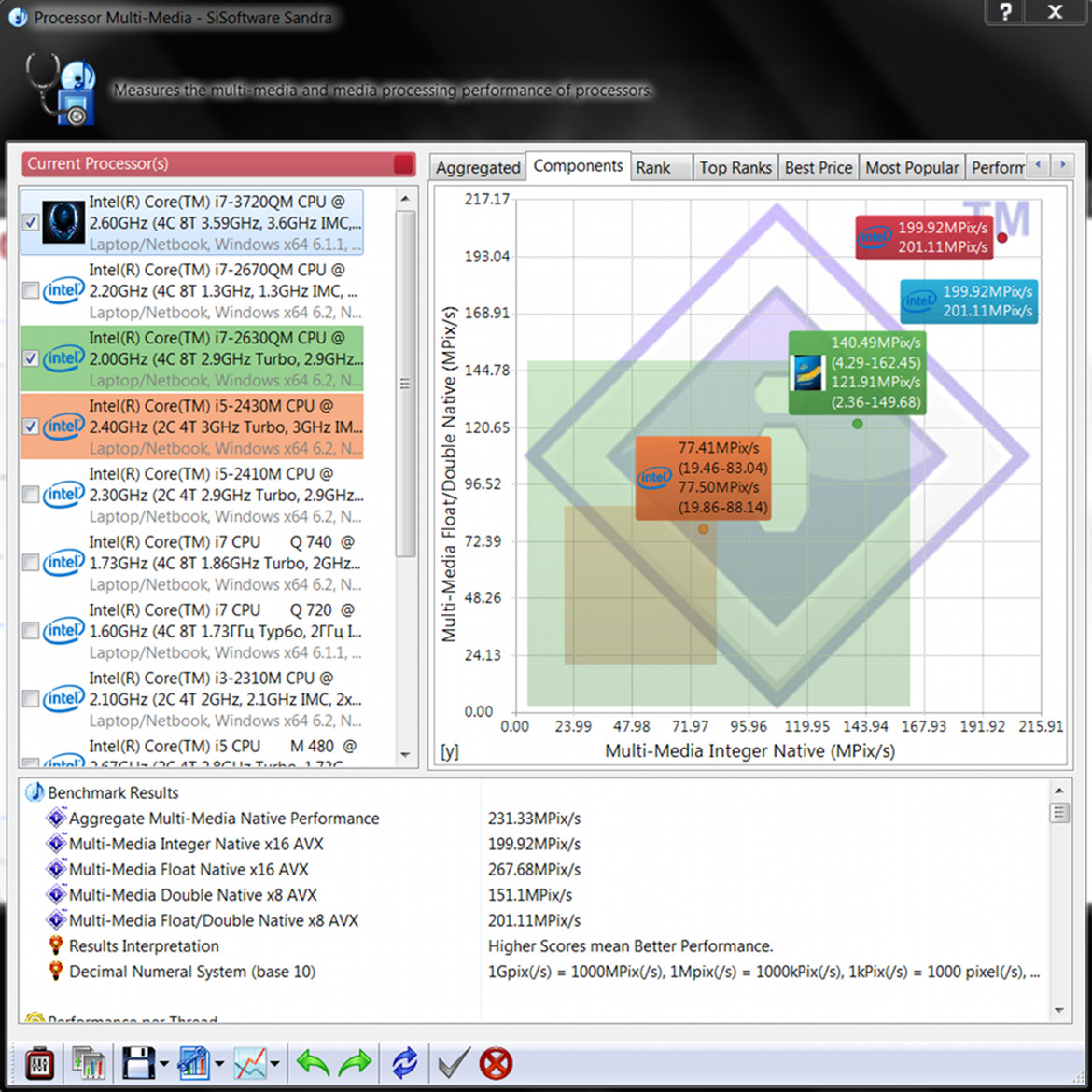1092x1092 pixels.
Task: Refresh the benchmark with blue arrows icon
Action: (x=405, y=1063)
